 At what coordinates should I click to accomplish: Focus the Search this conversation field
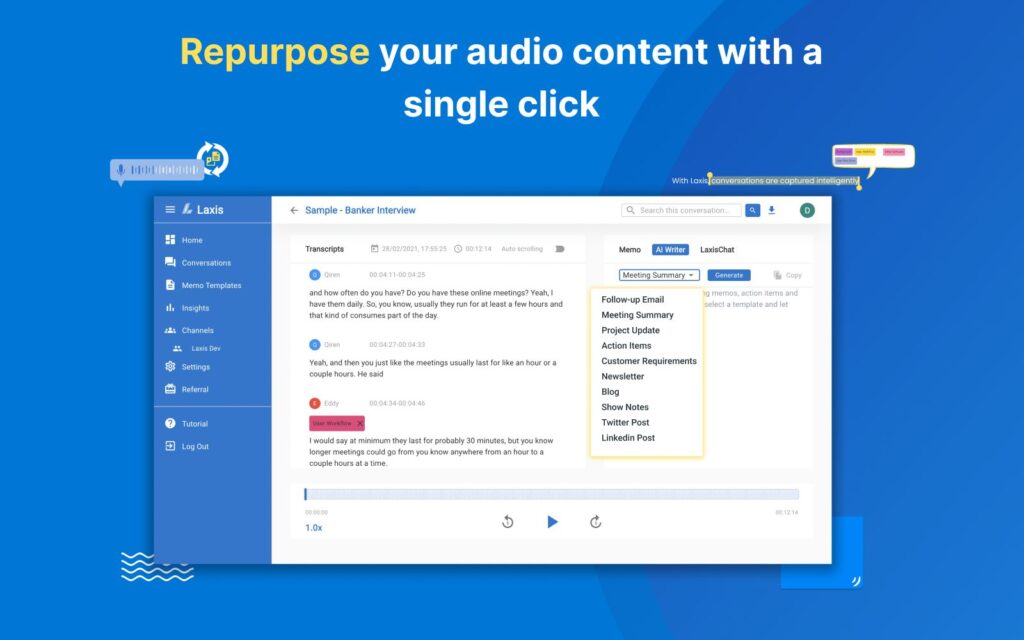(x=681, y=210)
